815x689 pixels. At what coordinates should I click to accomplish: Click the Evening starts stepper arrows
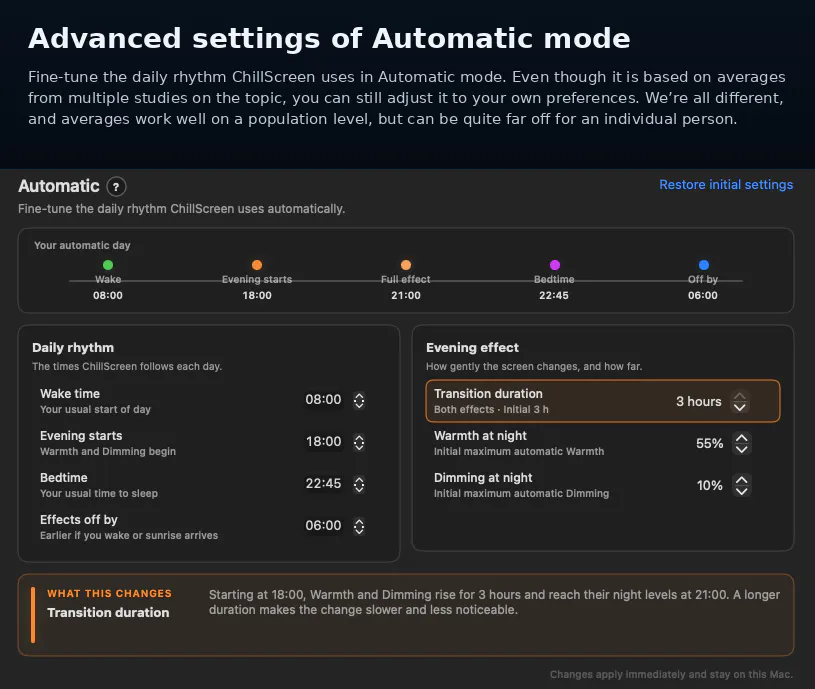(x=359, y=442)
